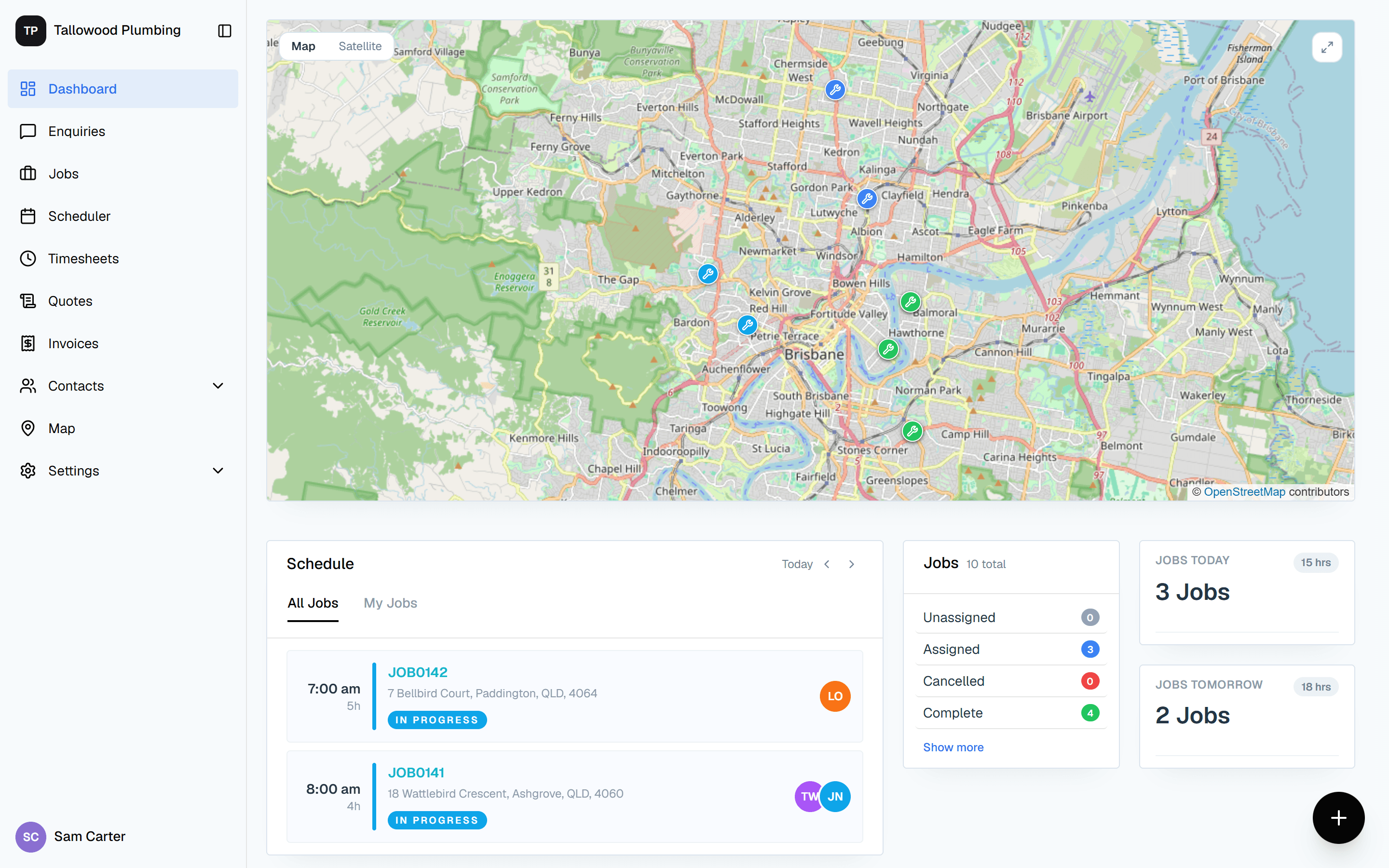Click the Complete count badge 4
The image size is (1389, 868).
tap(1090, 713)
